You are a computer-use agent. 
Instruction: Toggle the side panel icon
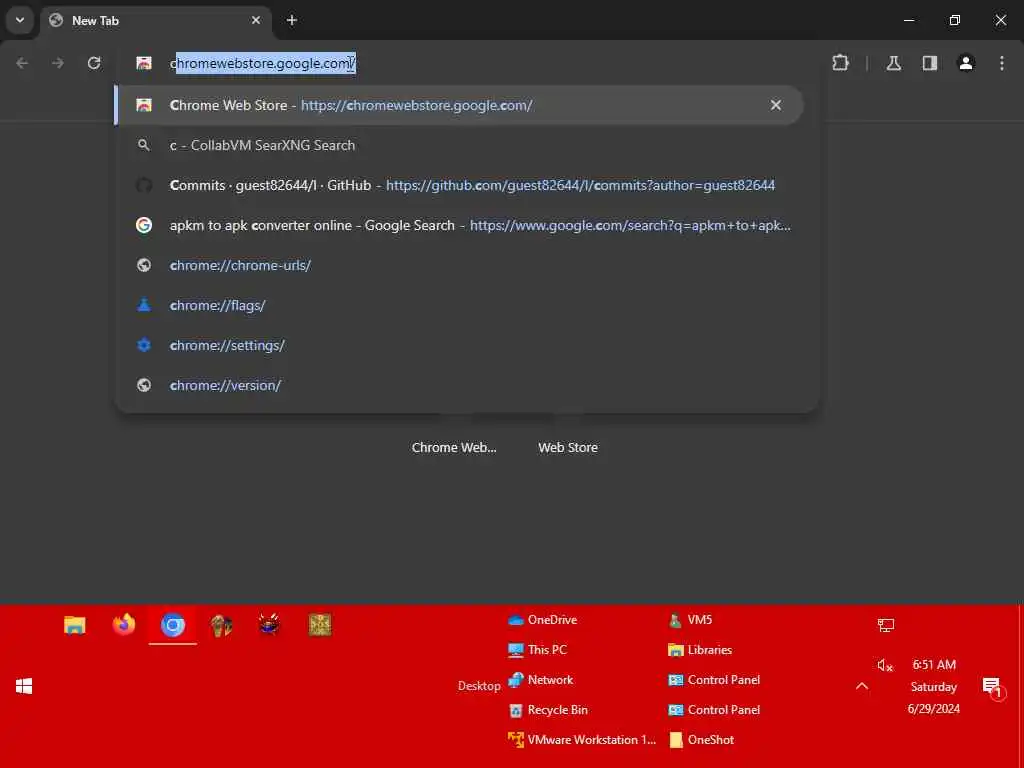coord(929,63)
